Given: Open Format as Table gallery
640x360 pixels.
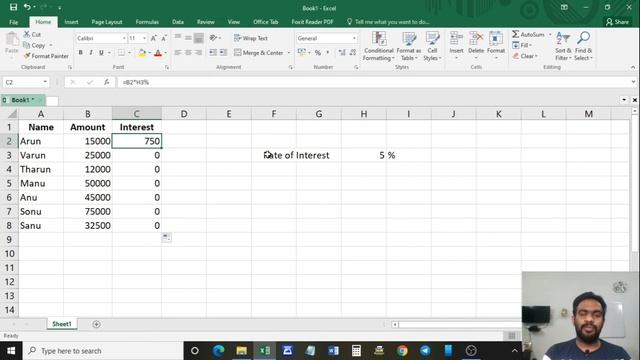Looking at the screenshot, I should point(409,46).
